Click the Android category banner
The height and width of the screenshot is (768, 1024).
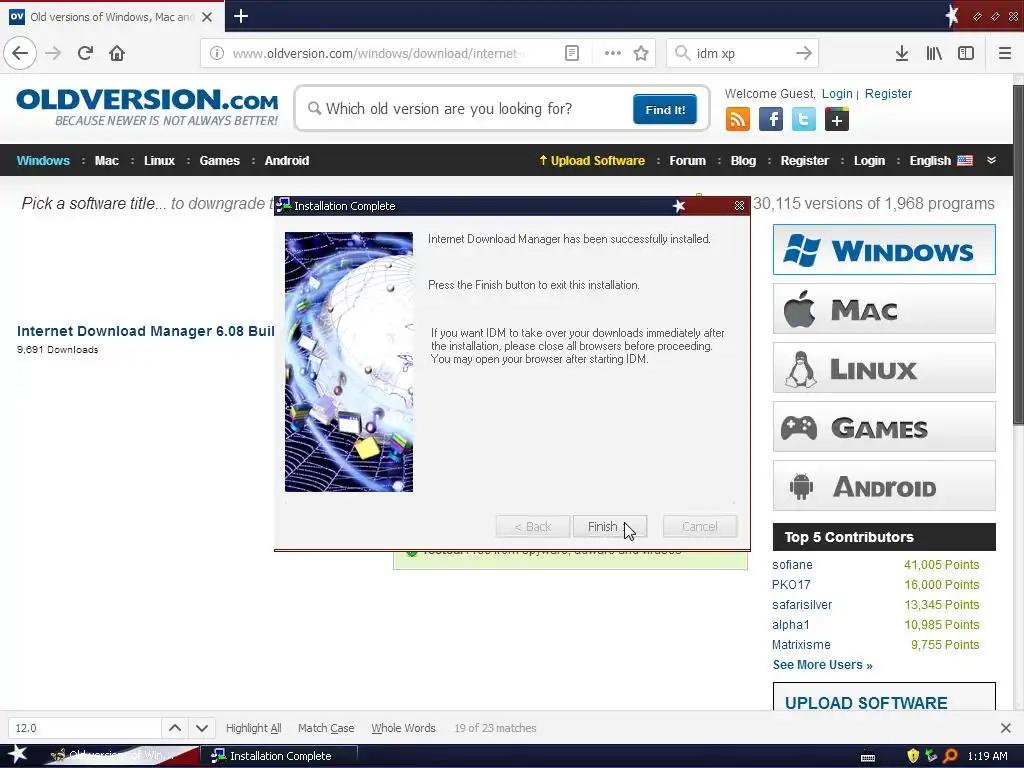coord(884,486)
